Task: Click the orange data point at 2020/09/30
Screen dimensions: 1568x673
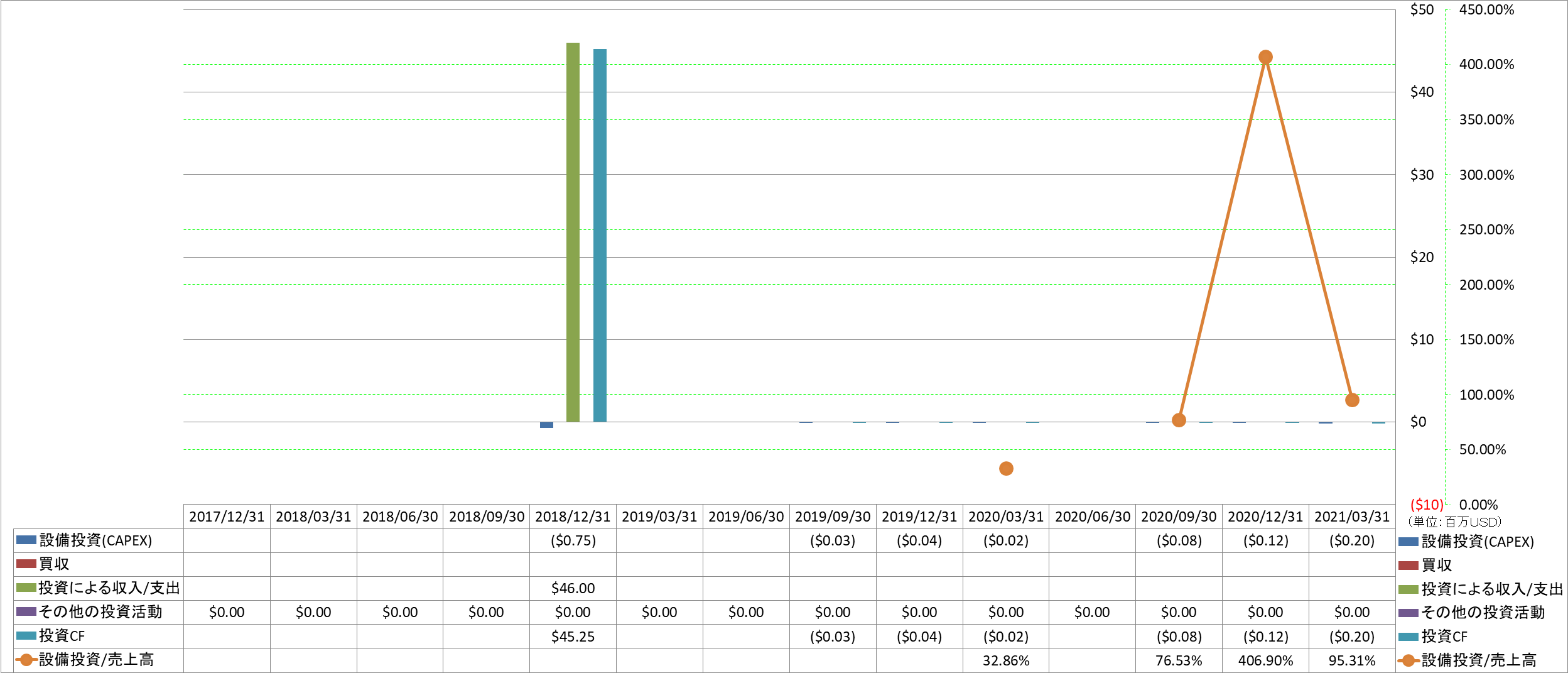Action: pyautogui.click(x=1179, y=420)
